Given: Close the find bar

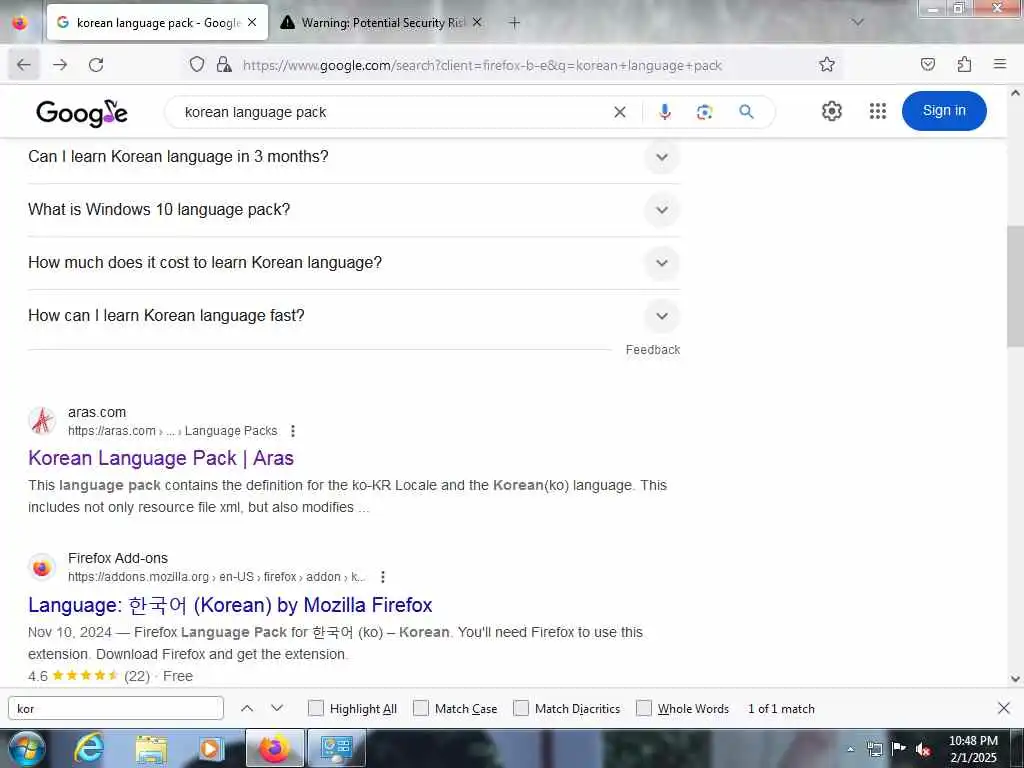Looking at the screenshot, I should pos(1004,708).
